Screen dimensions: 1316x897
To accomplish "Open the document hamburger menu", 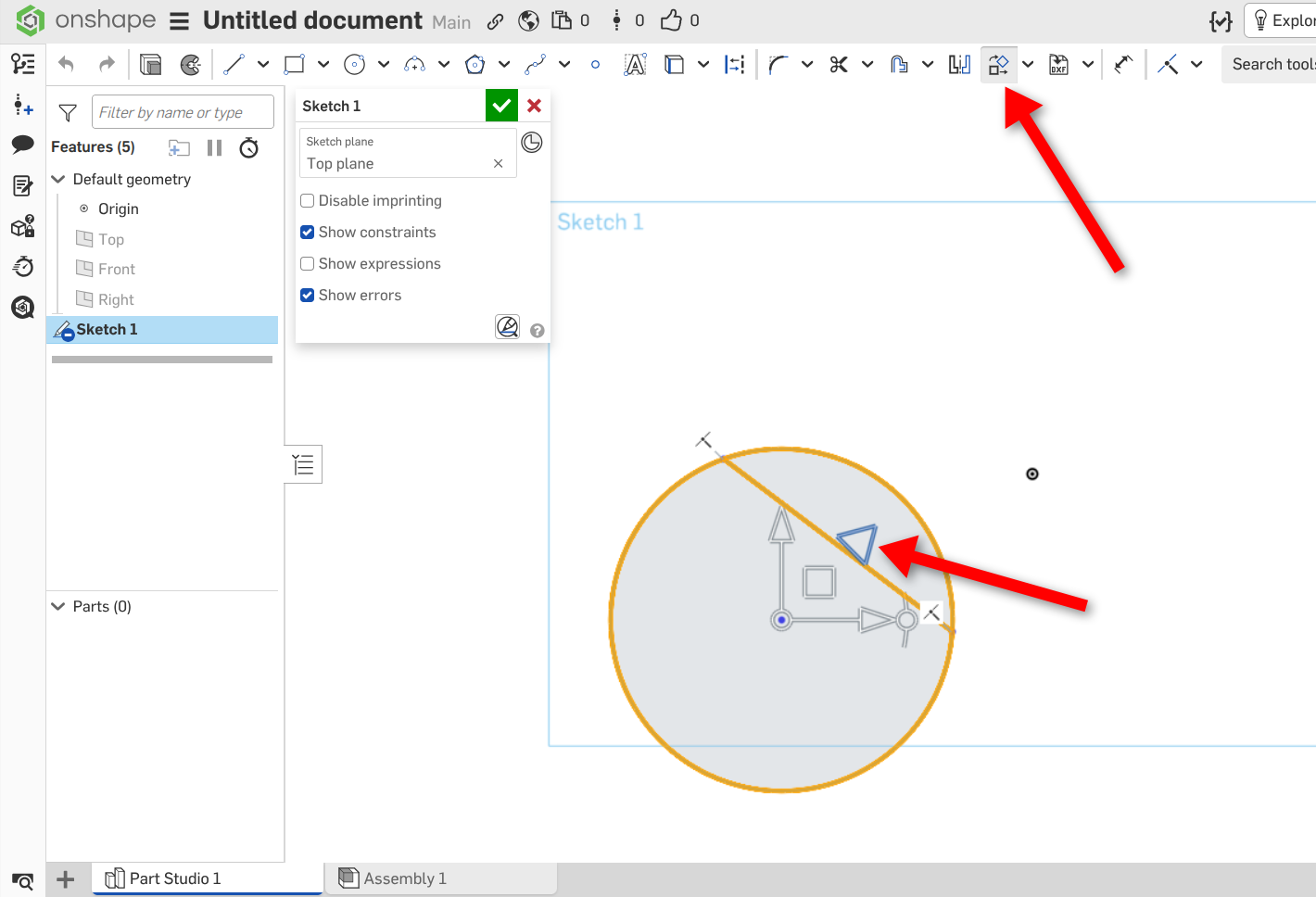I will click(180, 21).
